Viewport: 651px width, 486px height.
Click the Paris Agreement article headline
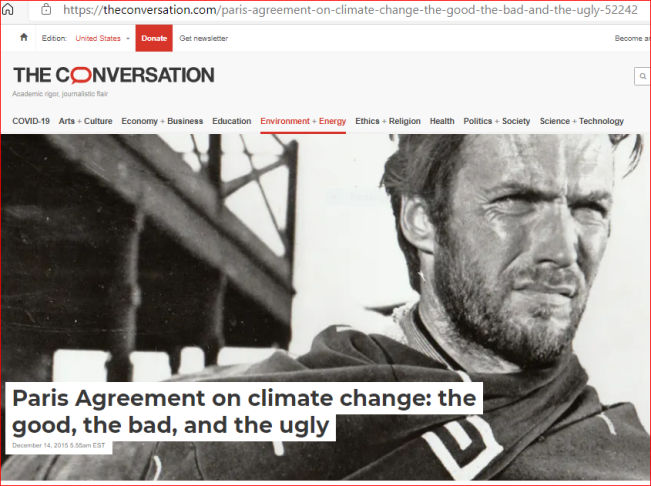coord(244,411)
